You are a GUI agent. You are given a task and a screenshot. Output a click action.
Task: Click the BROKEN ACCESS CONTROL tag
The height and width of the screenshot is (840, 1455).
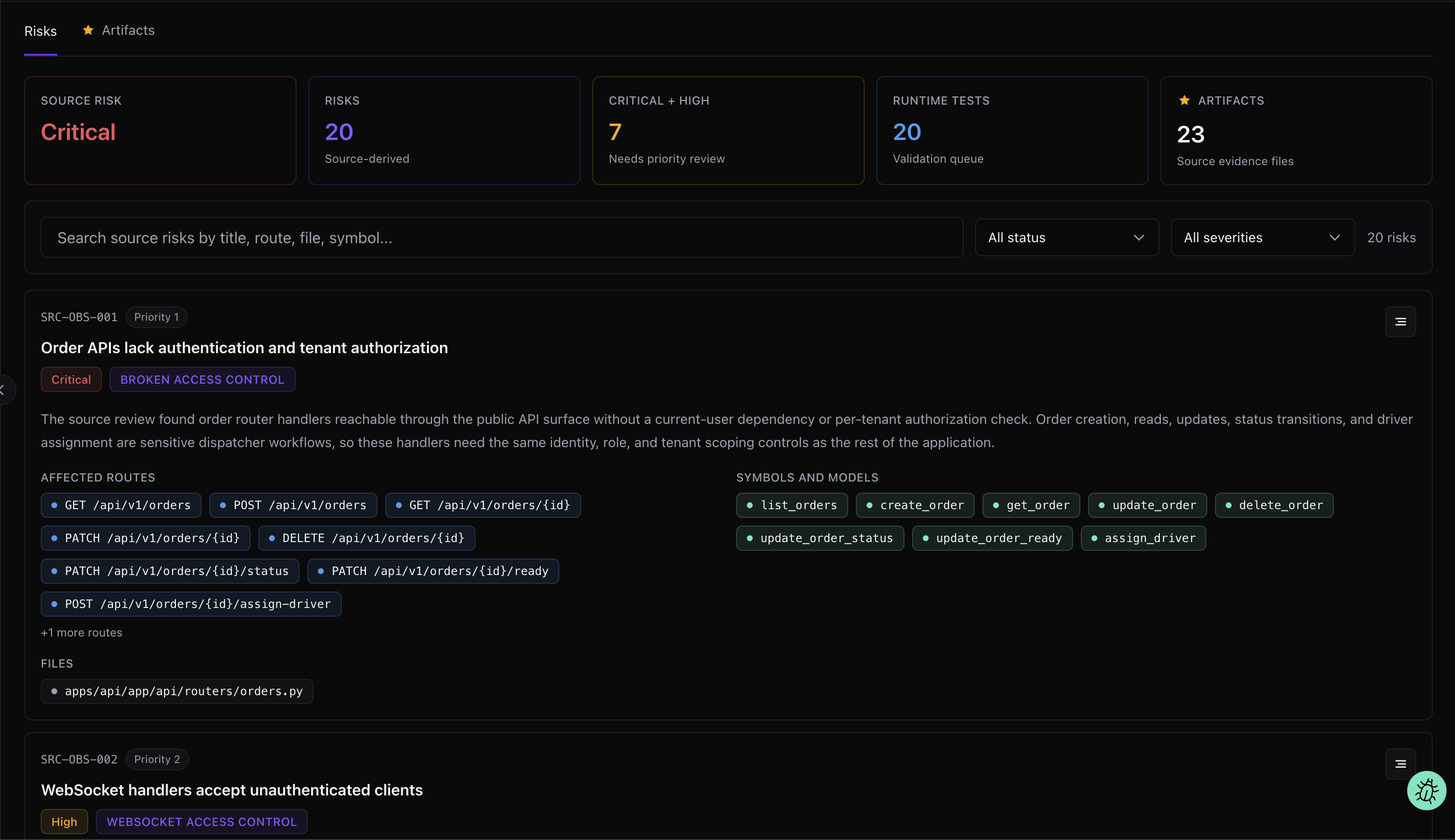coord(202,379)
